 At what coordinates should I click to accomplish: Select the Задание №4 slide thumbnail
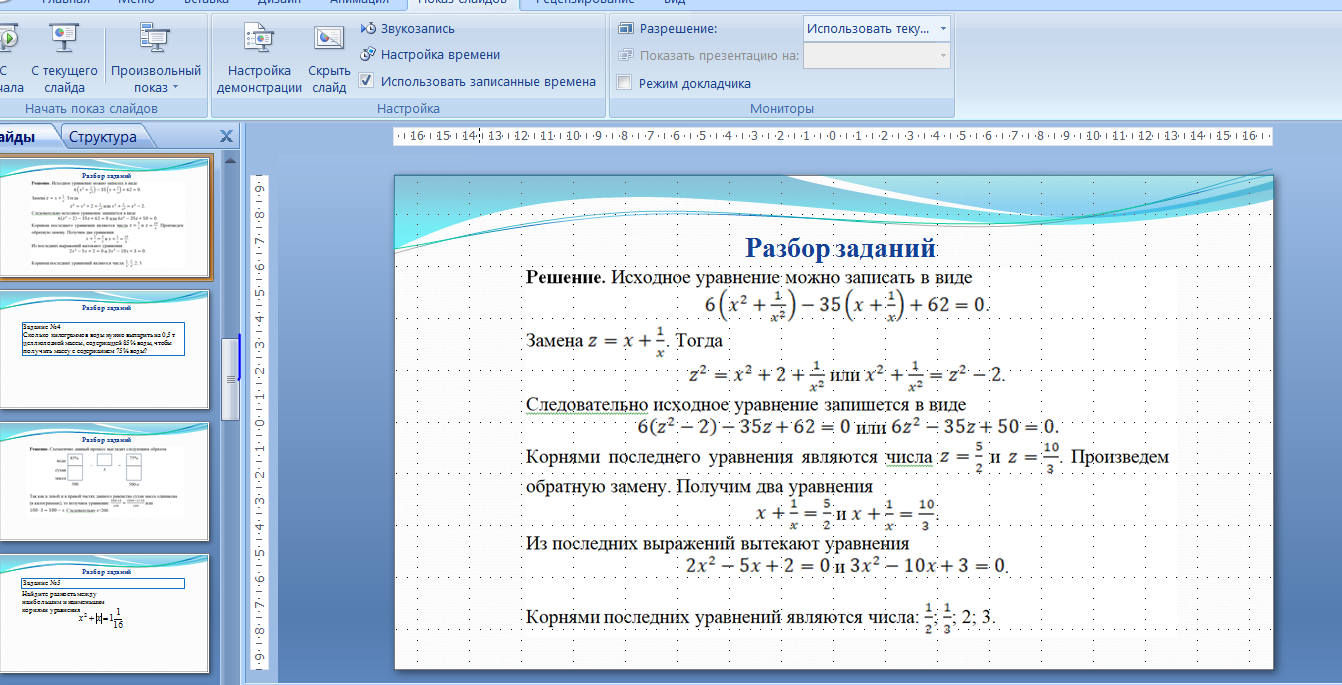tap(106, 349)
